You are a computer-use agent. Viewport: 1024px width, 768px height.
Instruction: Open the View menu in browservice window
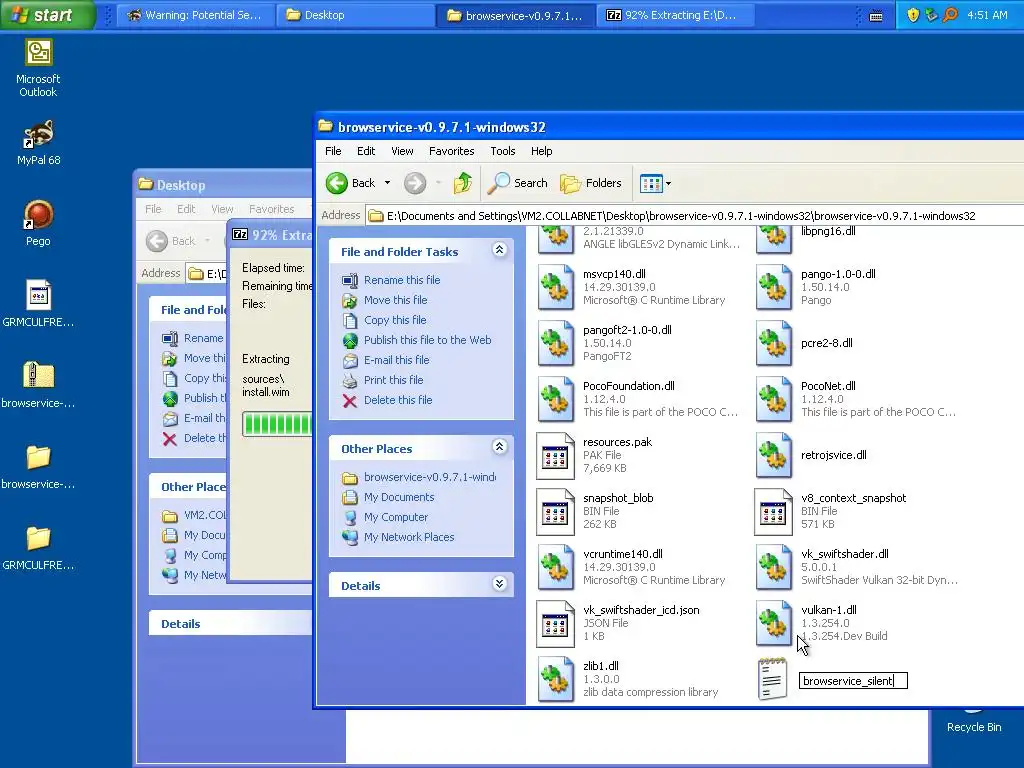tap(402, 151)
